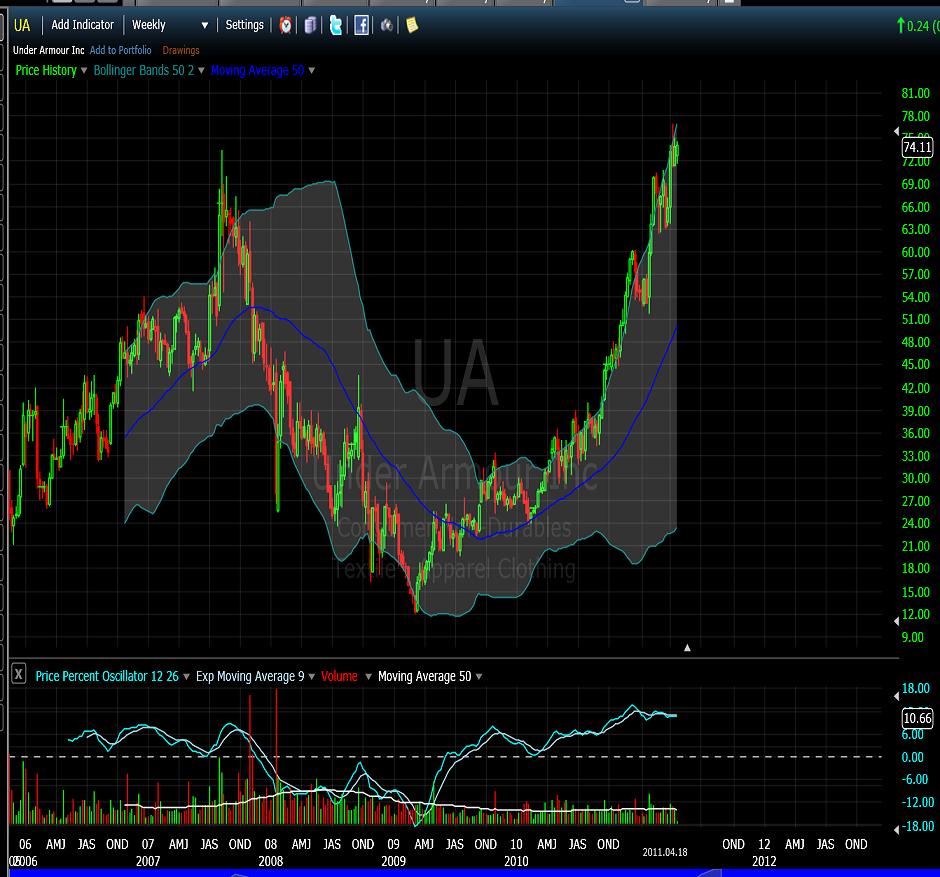Close the oscillator panel with X icon

(x=18, y=675)
